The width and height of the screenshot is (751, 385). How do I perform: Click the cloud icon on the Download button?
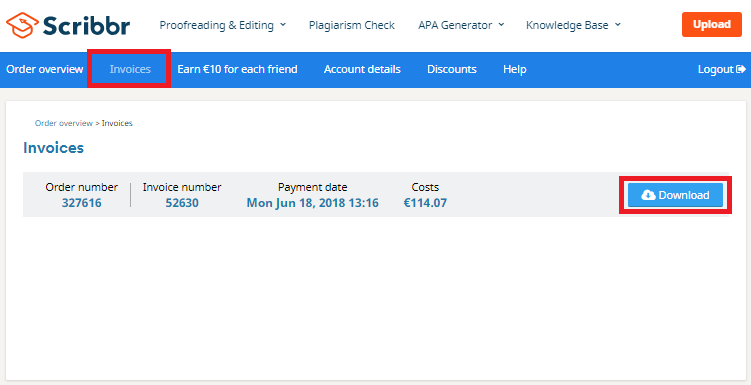tap(649, 195)
